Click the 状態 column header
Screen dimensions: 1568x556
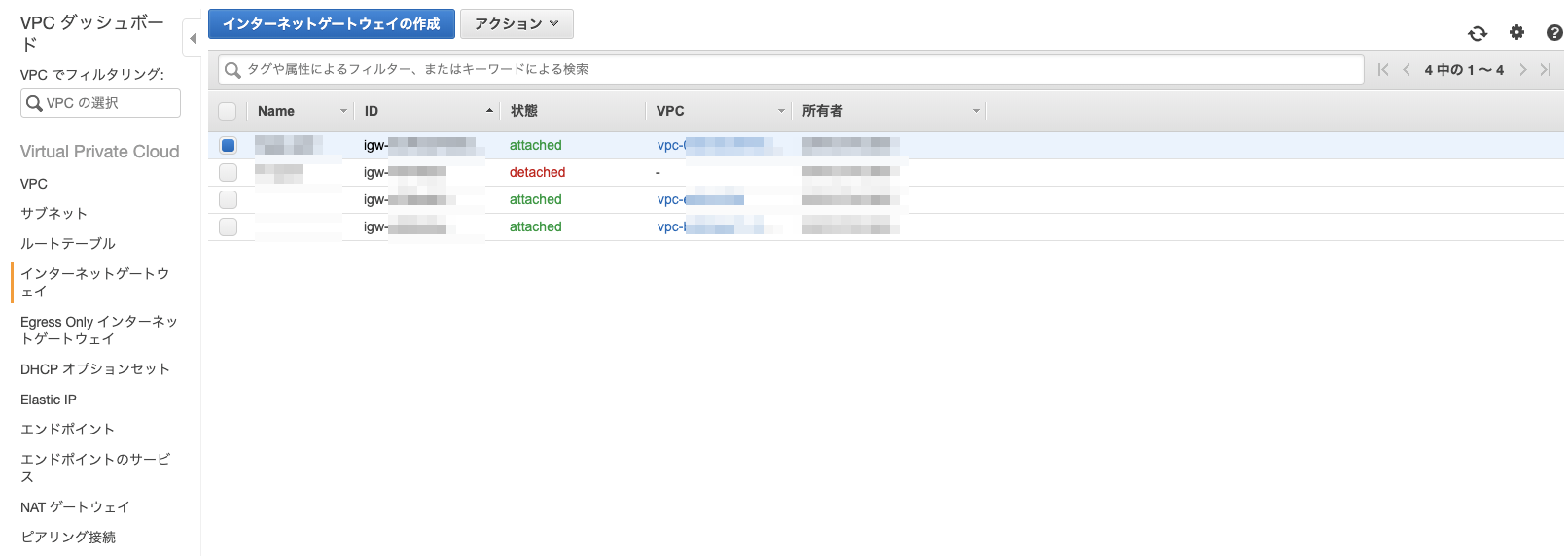click(524, 111)
